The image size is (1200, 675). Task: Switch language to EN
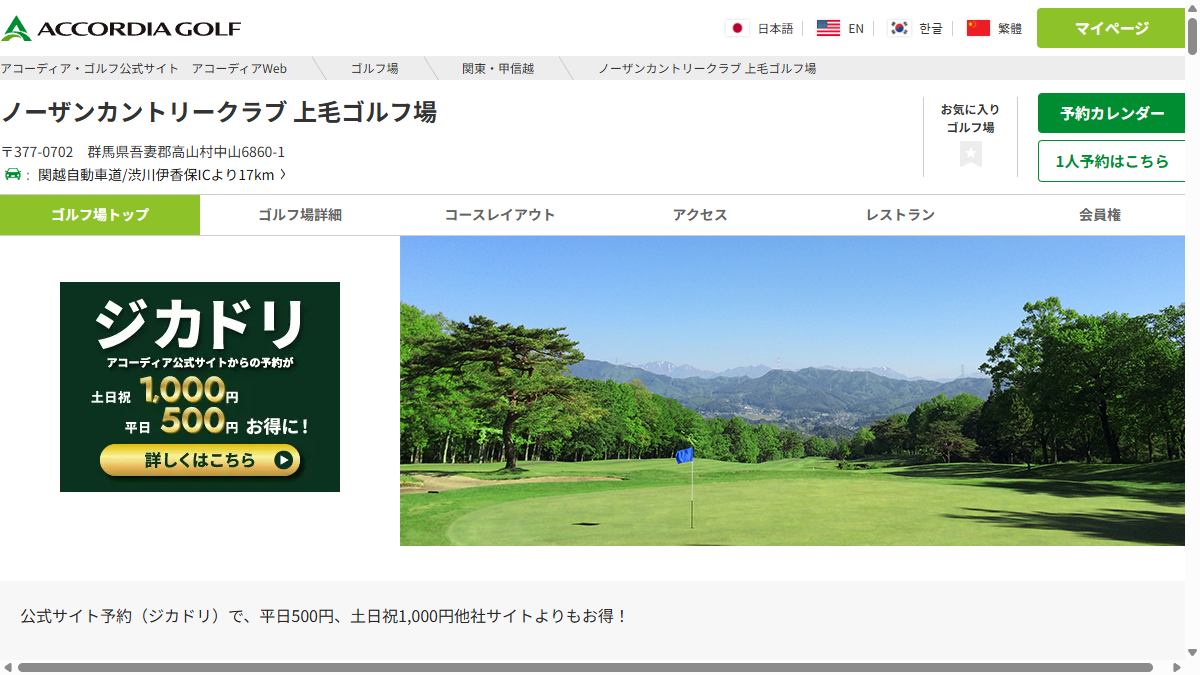pos(856,29)
